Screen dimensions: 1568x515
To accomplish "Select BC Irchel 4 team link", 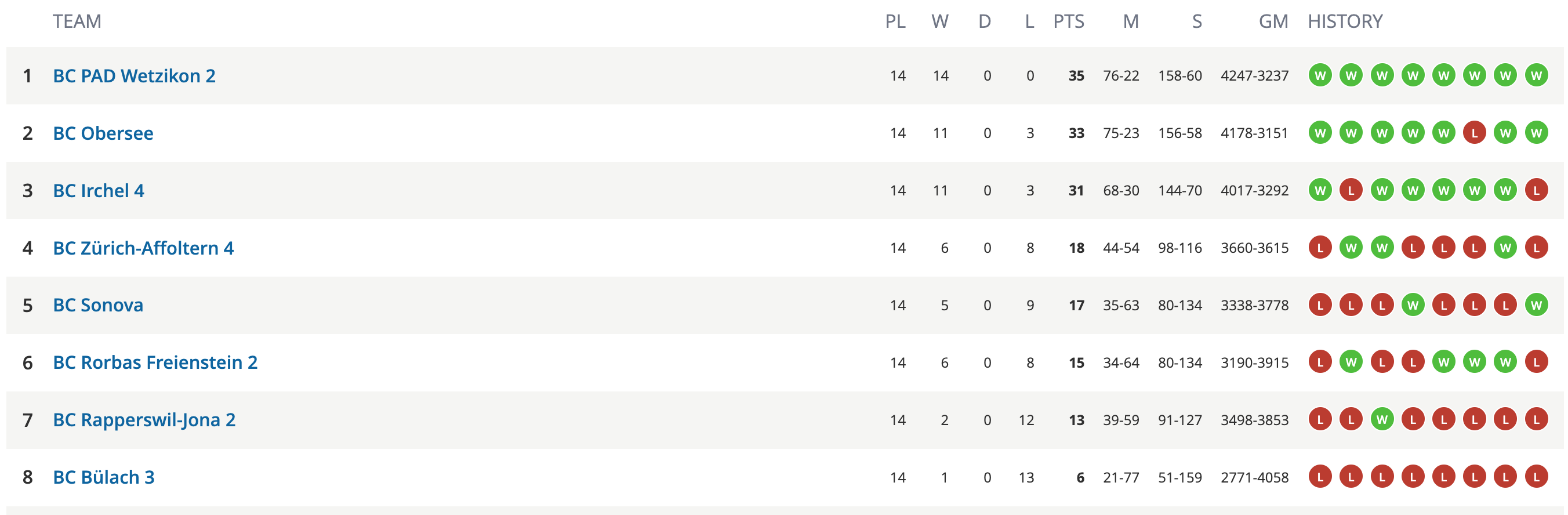I will coord(99,191).
